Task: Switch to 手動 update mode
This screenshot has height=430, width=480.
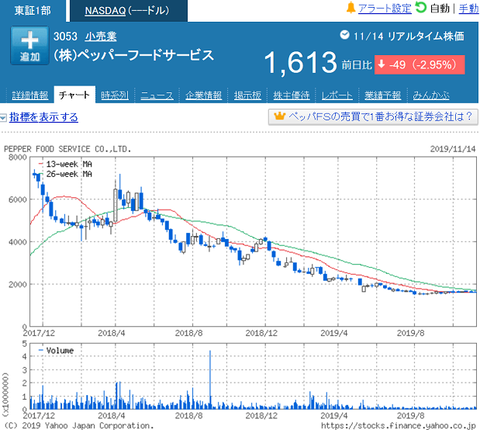Action: (x=468, y=8)
